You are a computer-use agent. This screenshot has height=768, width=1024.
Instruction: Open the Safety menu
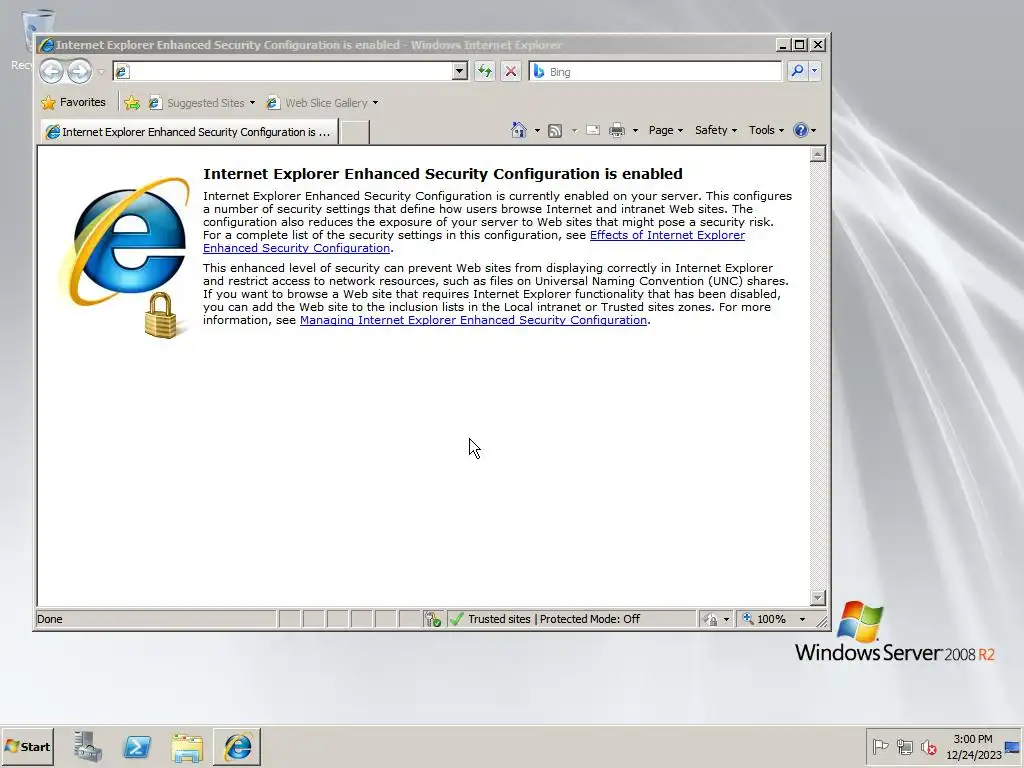tap(716, 130)
